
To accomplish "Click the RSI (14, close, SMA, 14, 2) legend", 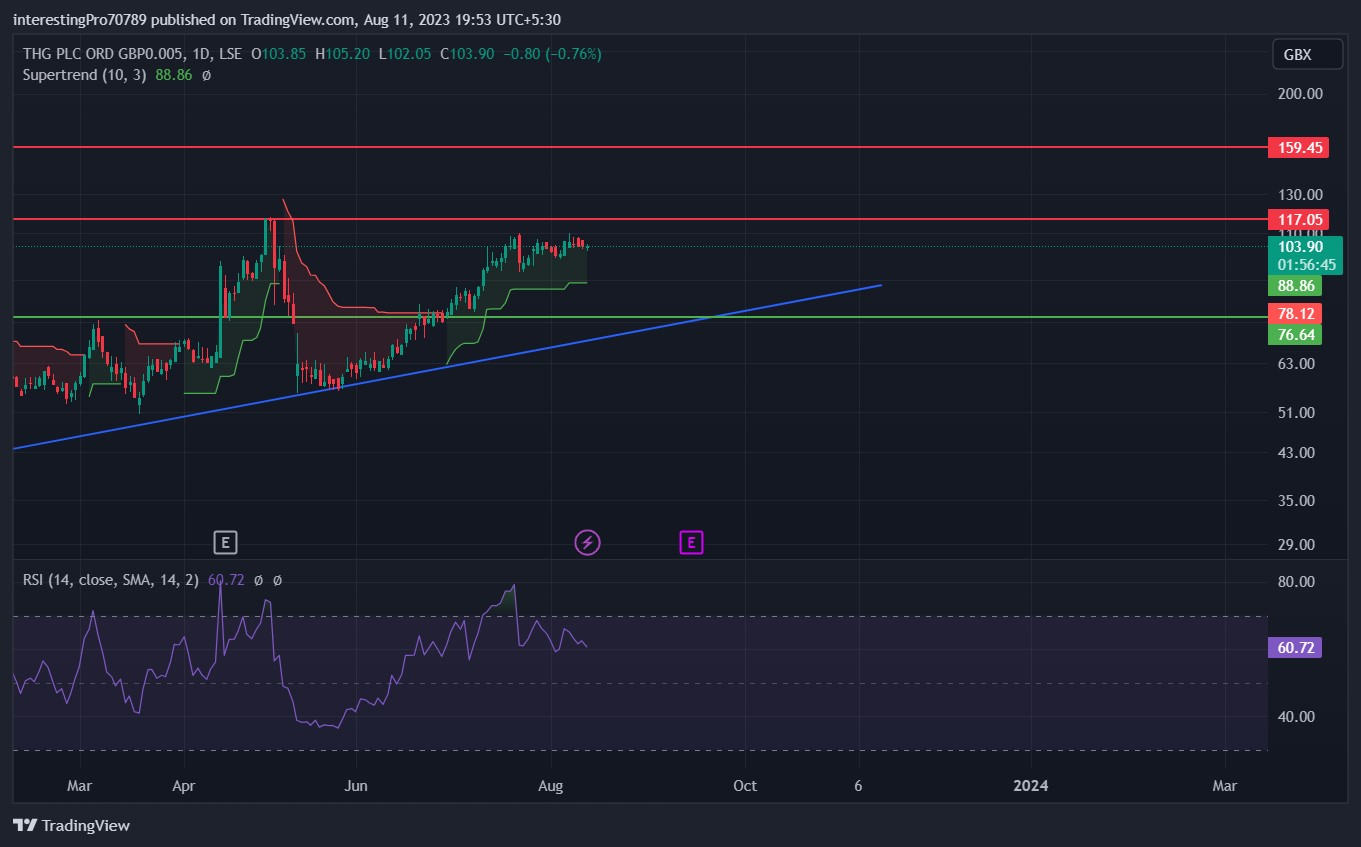I will (111, 579).
